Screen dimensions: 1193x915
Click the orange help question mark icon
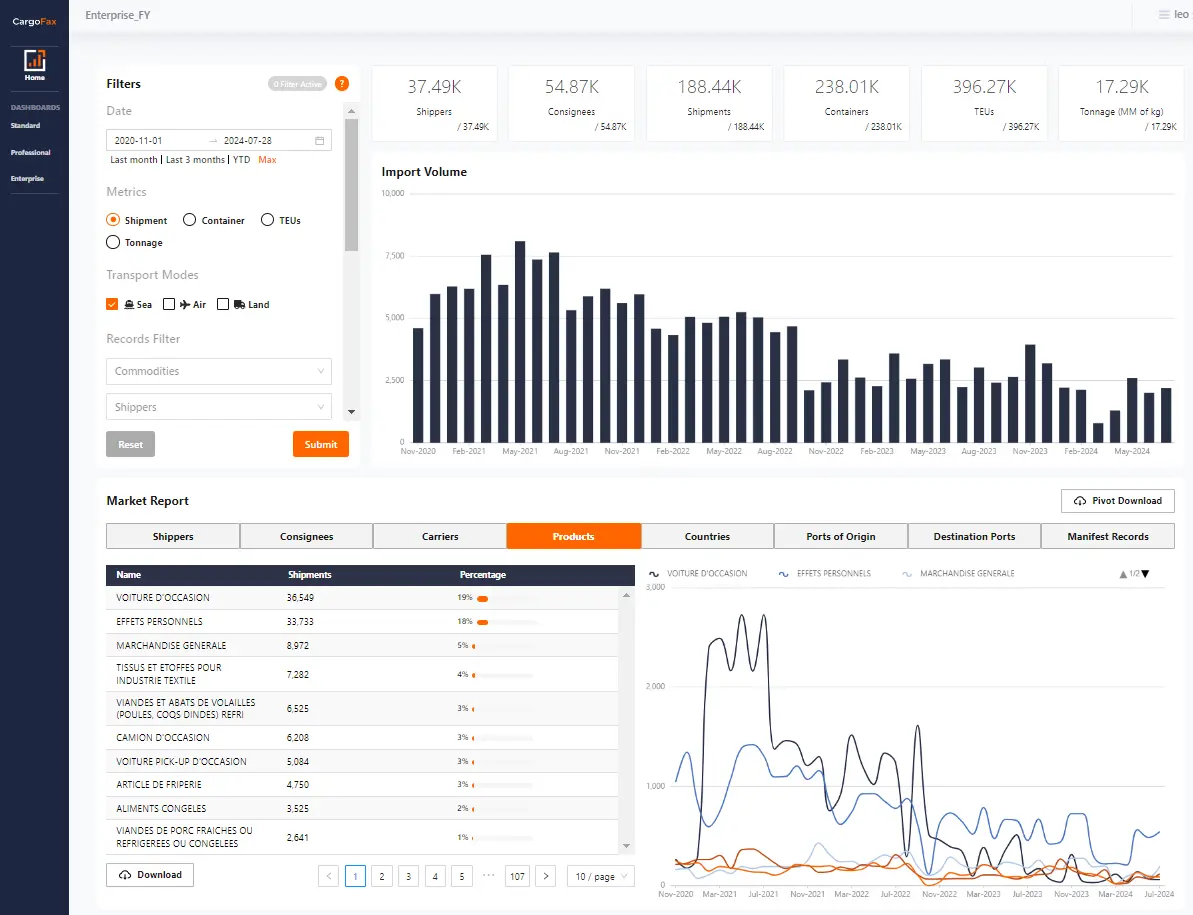(x=342, y=83)
